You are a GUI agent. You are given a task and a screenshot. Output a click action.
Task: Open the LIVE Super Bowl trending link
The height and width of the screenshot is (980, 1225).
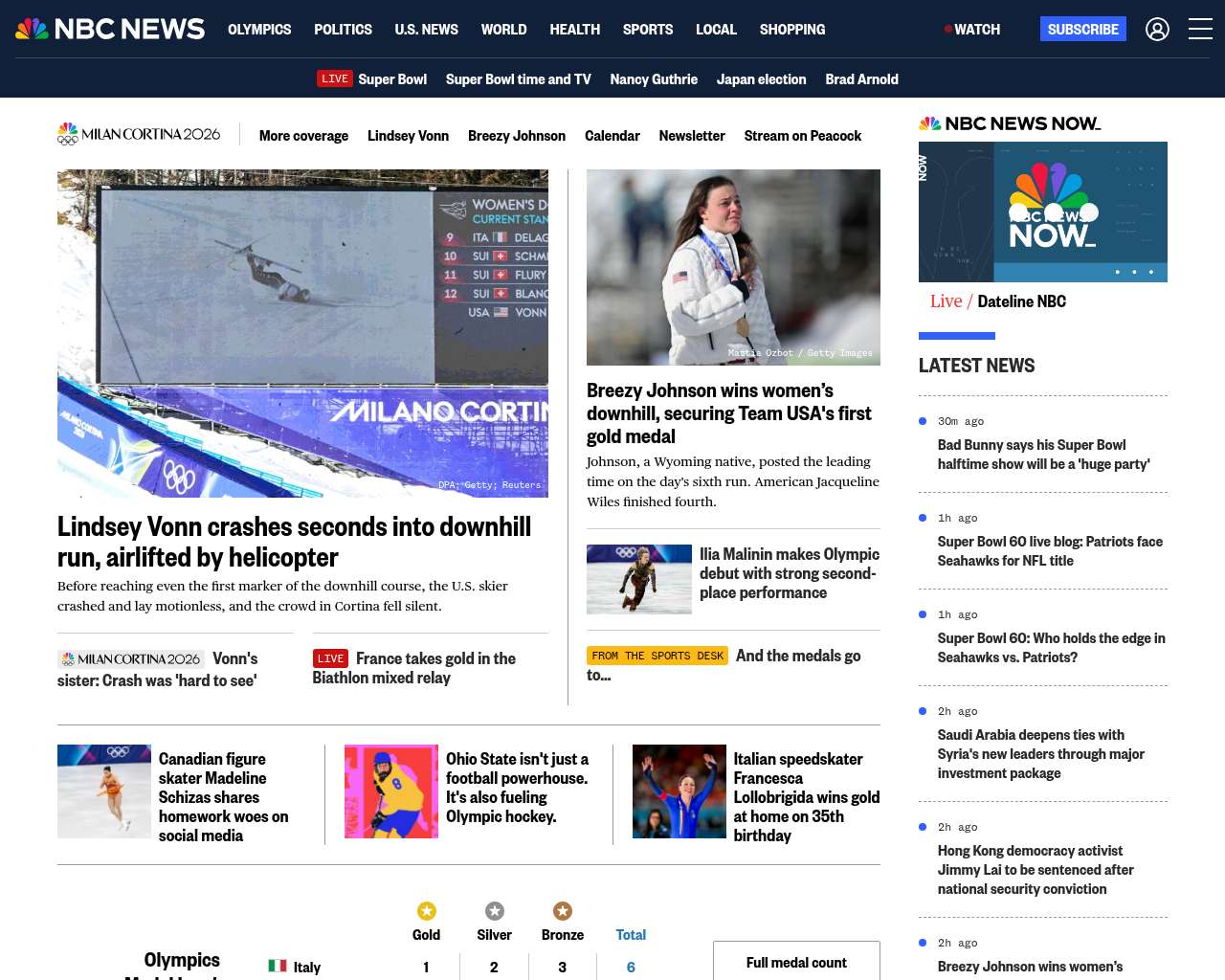pyautogui.click(x=372, y=79)
